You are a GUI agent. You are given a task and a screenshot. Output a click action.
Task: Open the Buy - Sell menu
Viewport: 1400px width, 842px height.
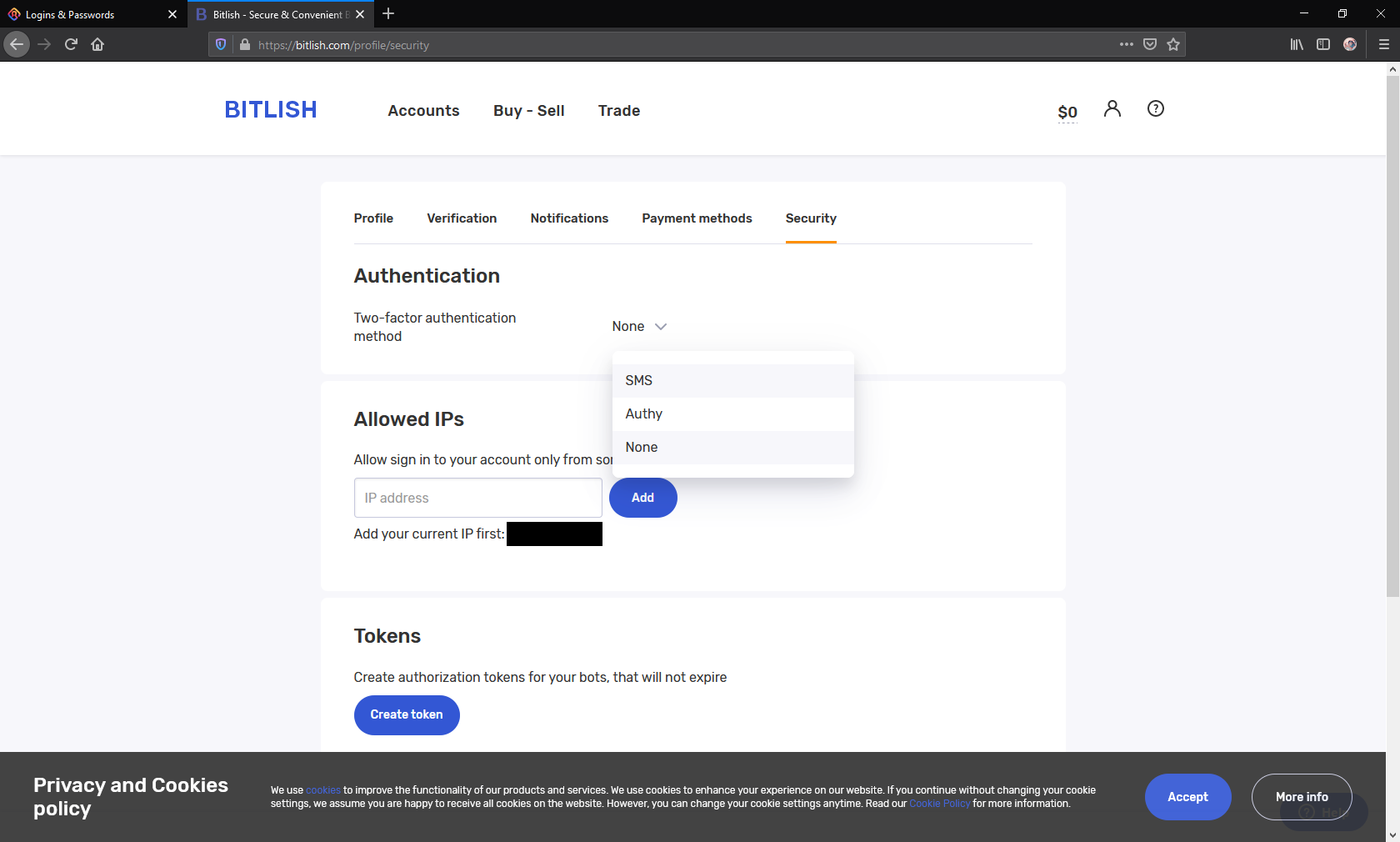click(x=529, y=111)
